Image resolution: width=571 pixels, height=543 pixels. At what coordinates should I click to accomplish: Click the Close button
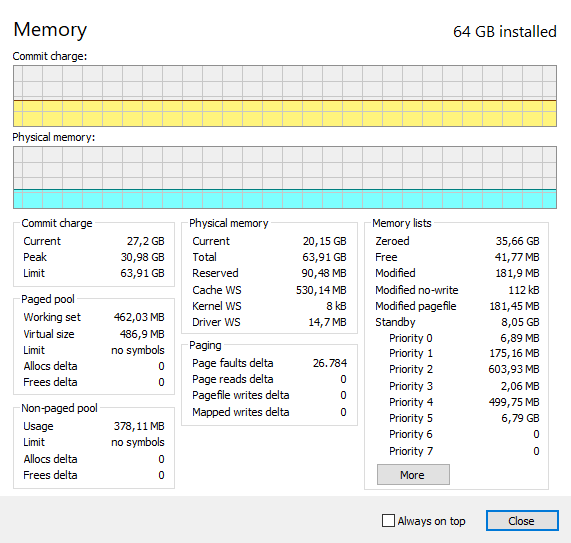pyautogui.click(x=522, y=520)
